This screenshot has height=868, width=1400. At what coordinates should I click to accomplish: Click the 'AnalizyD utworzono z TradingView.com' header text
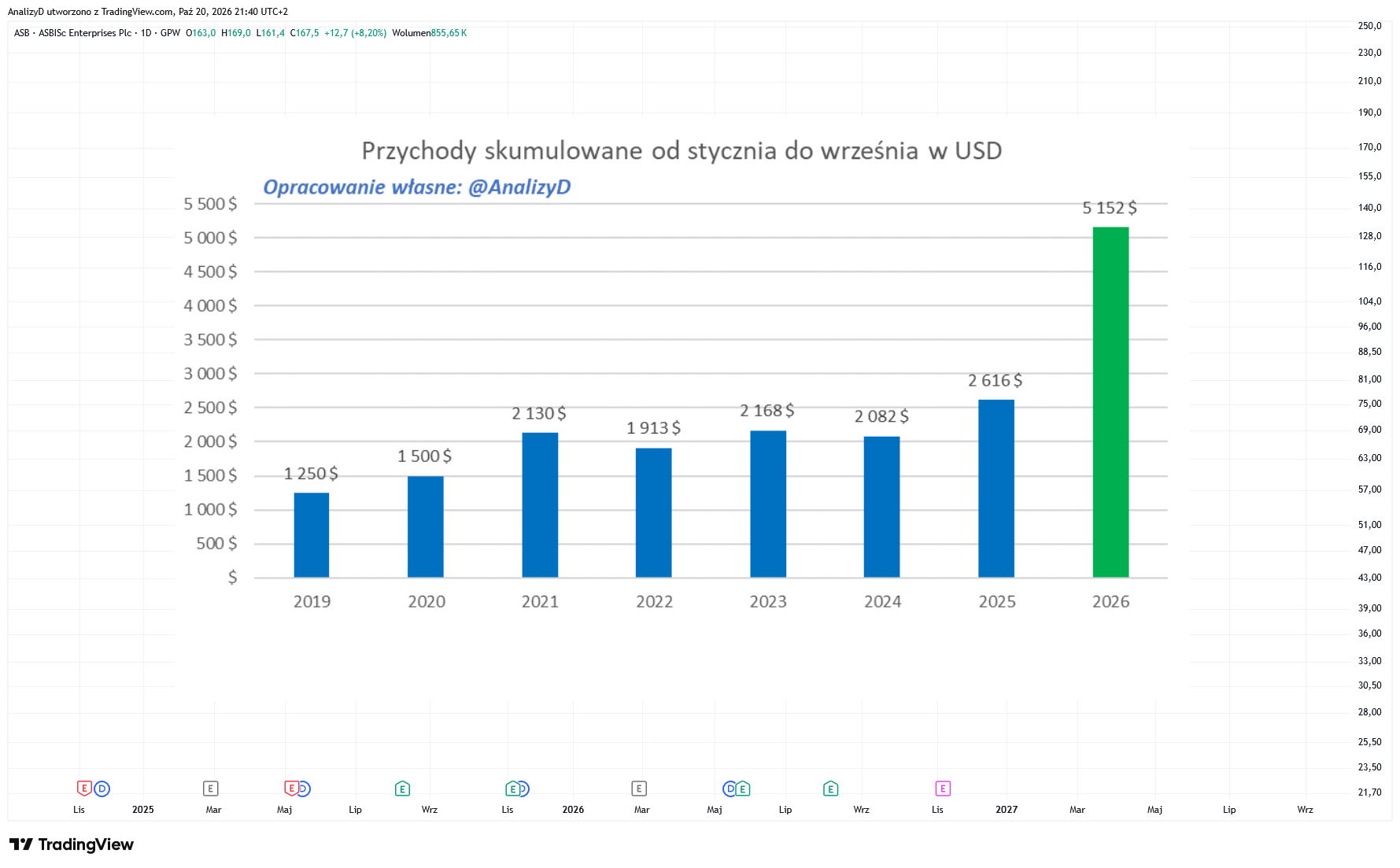point(91,12)
